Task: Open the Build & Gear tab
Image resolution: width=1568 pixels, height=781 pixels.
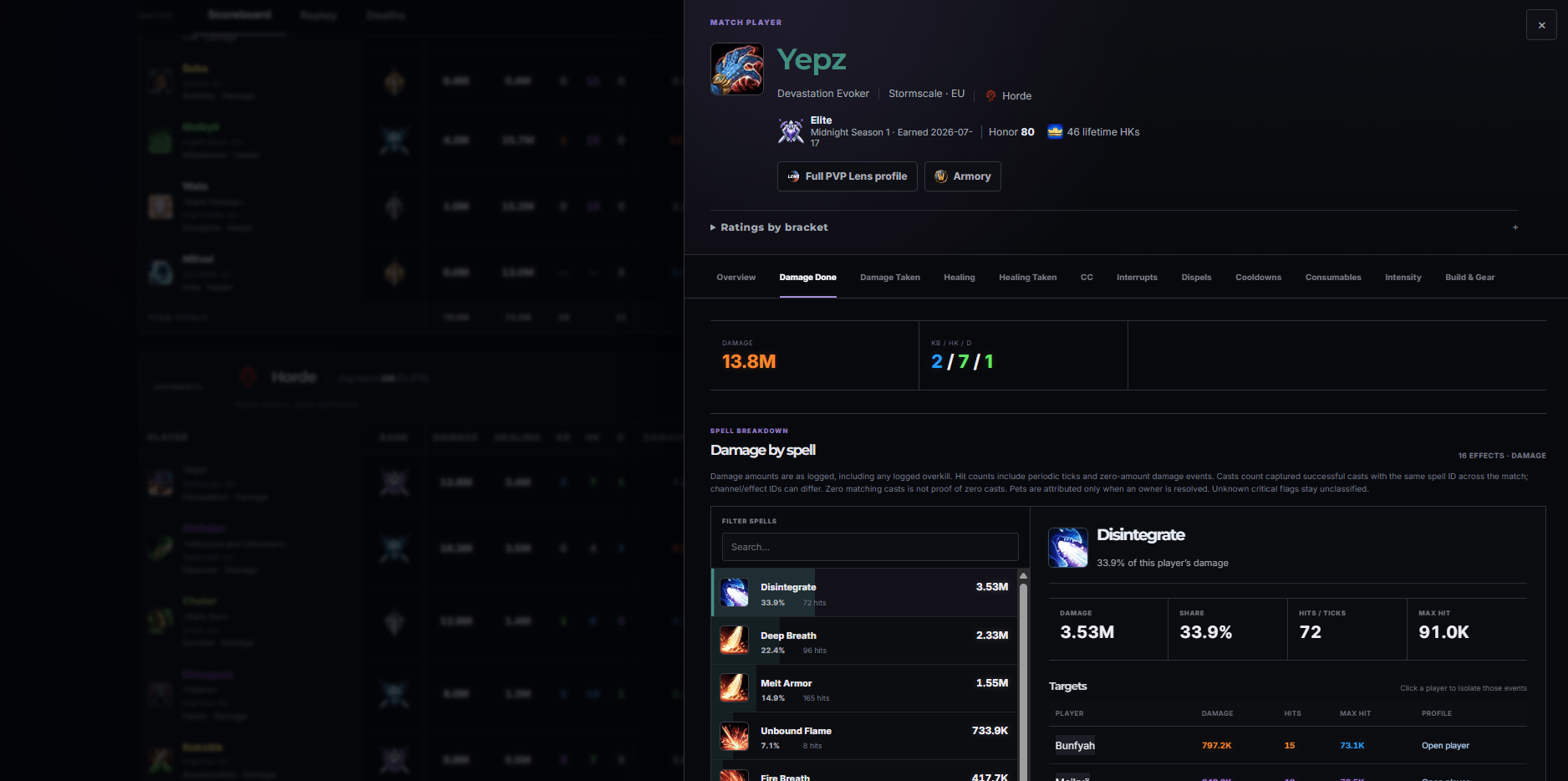Action: pyautogui.click(x=1469, y=278)
